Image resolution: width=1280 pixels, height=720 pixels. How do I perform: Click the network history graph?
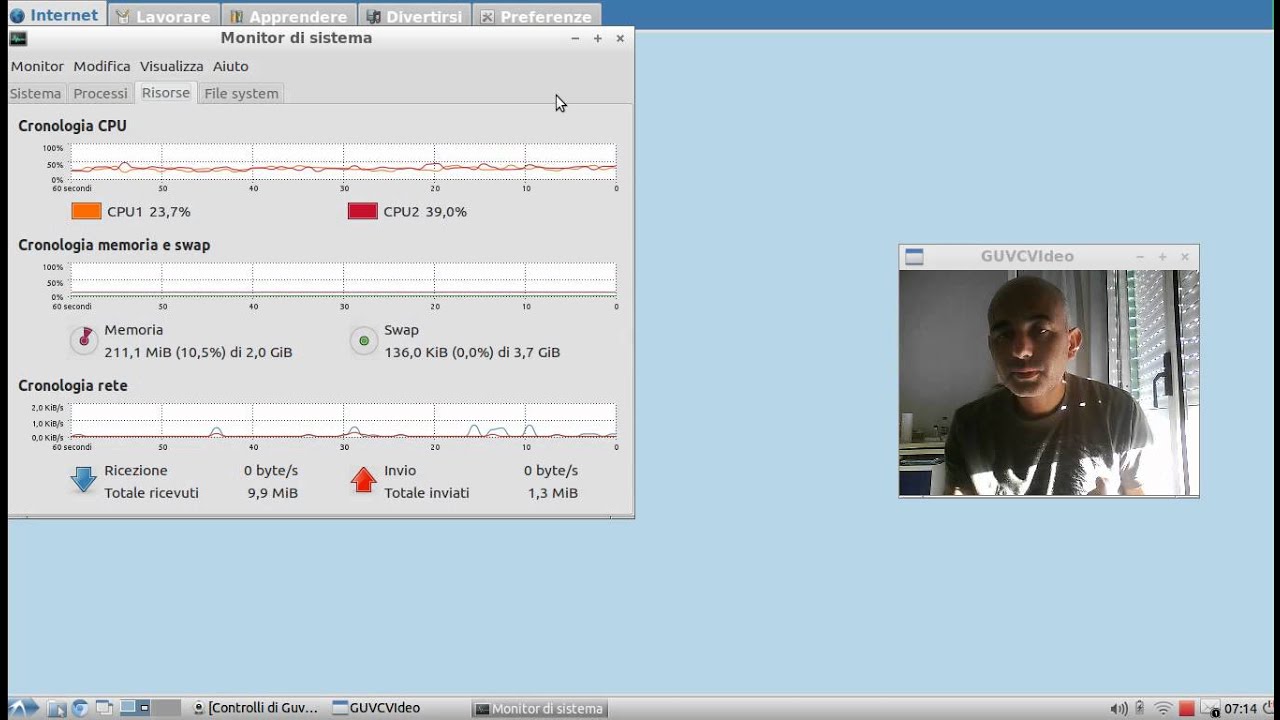pyautogui.click(x=343, y=421)
